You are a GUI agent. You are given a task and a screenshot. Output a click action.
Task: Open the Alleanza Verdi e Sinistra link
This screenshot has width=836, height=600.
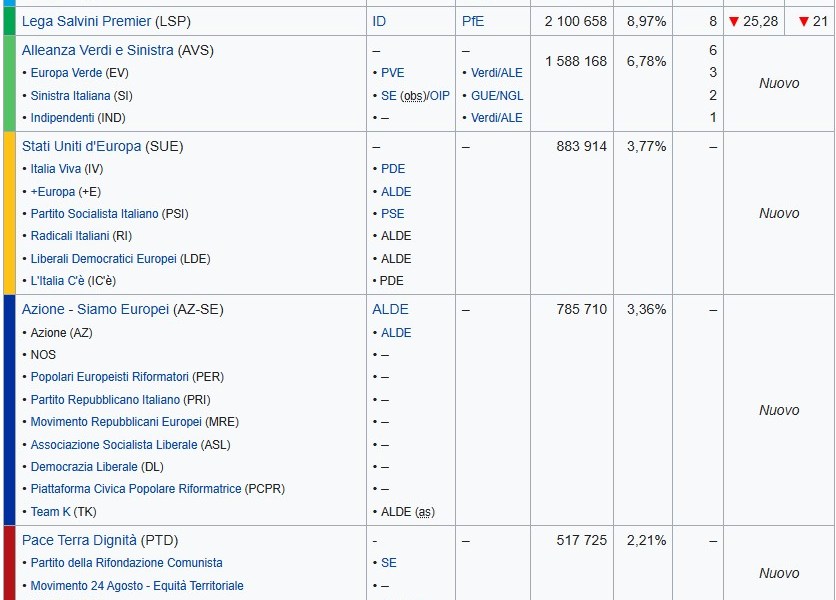pyautogui.click(x=97, y=50)
